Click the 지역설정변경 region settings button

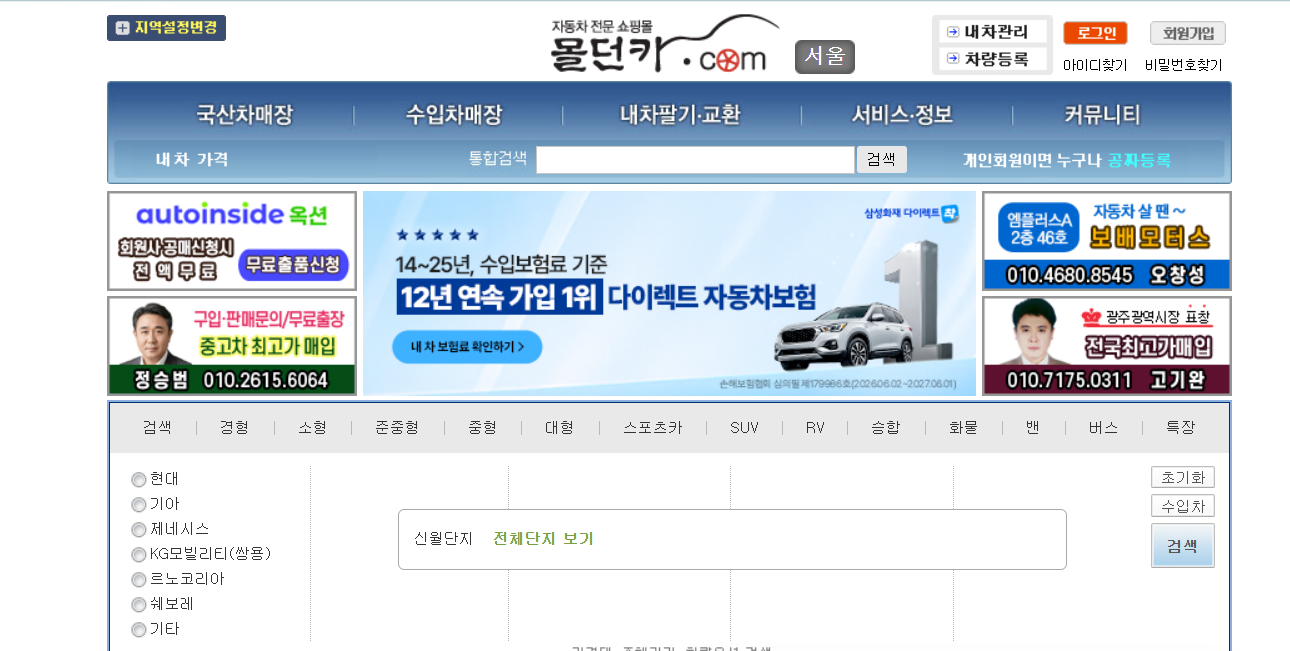point(166,28)
